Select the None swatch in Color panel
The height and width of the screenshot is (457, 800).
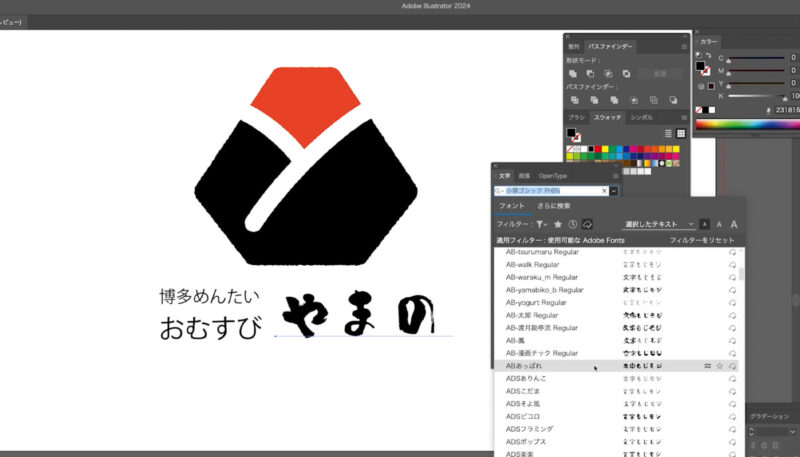pos(698,110)
